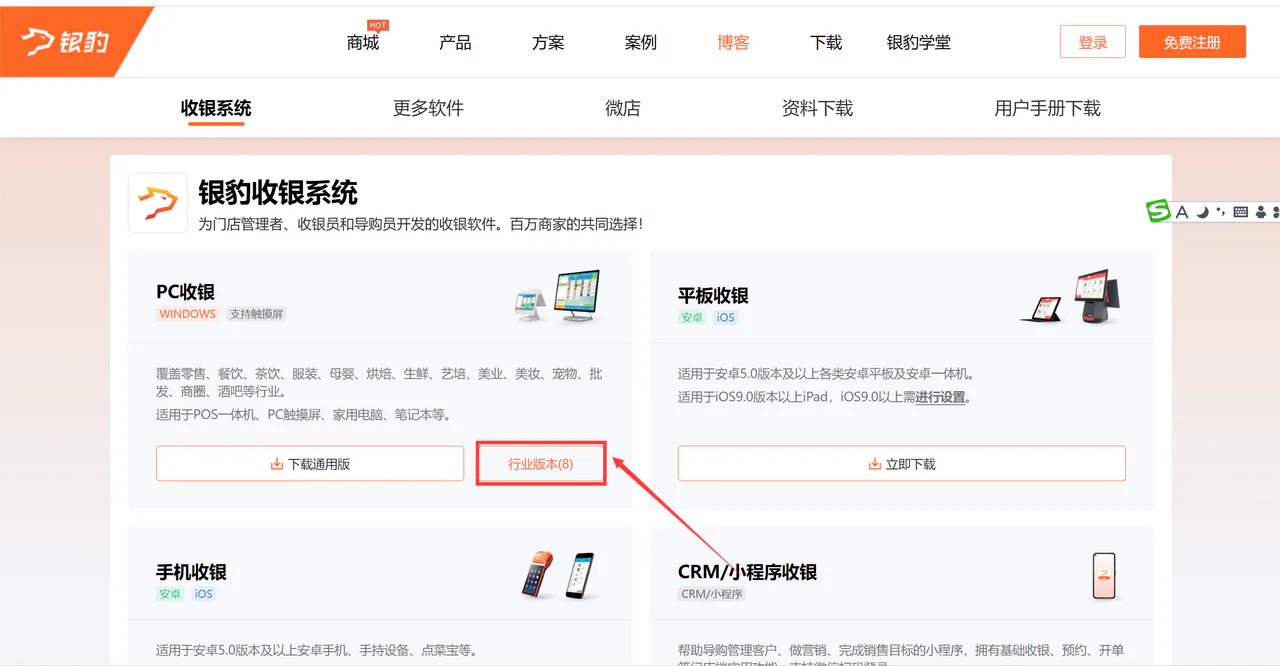
Task: Click the 安卓 tag under 平板收银
Action: pyautogui.click(x=692, y=318)
